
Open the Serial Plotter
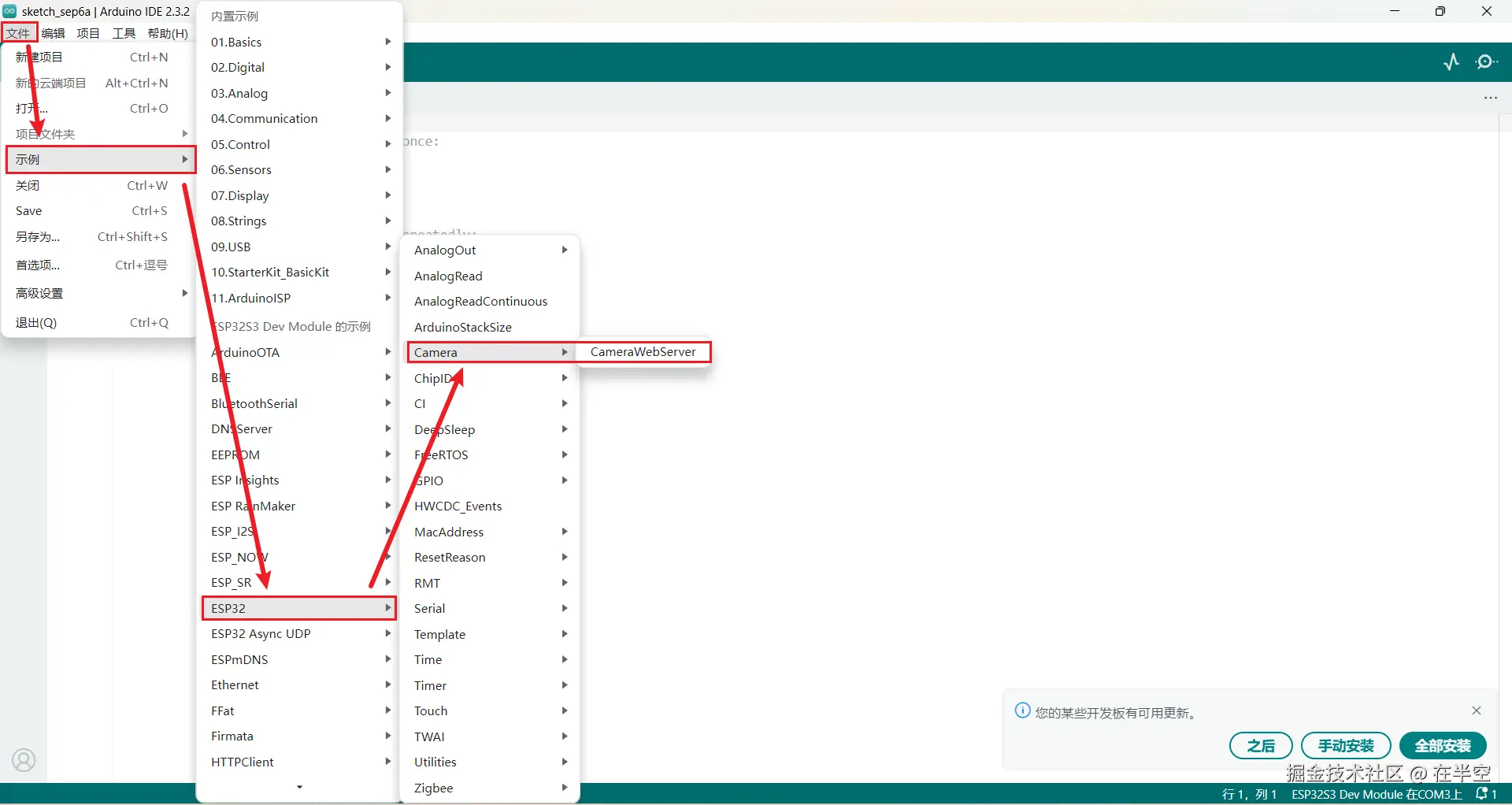click(x=1451, y=61)
